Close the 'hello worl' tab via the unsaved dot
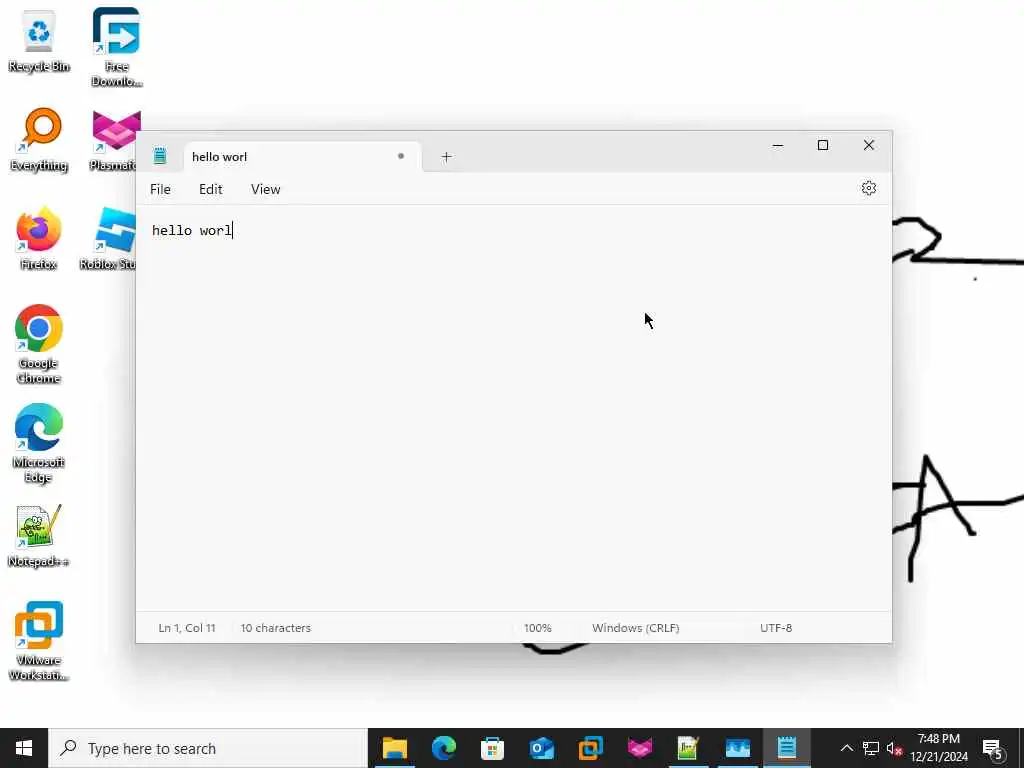Image resolution: width=1024 pixels, height=768 pixels. pyautogui.click(x=401, y=156)
